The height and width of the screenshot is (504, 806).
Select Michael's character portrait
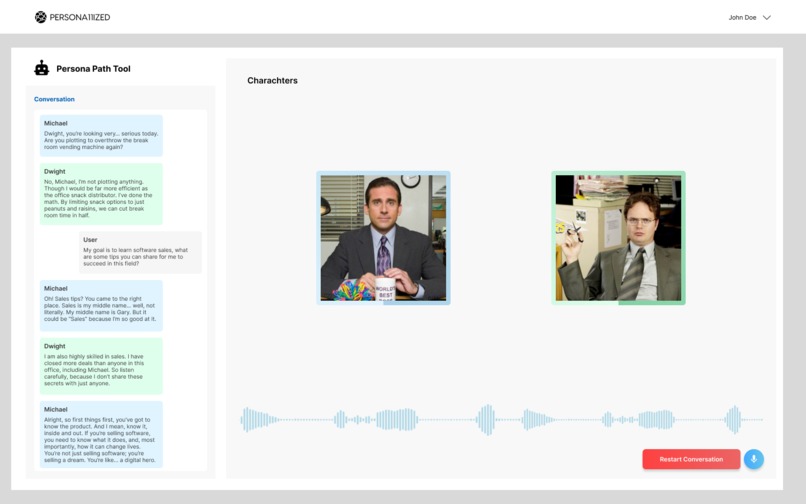click(x=383, y=238)
